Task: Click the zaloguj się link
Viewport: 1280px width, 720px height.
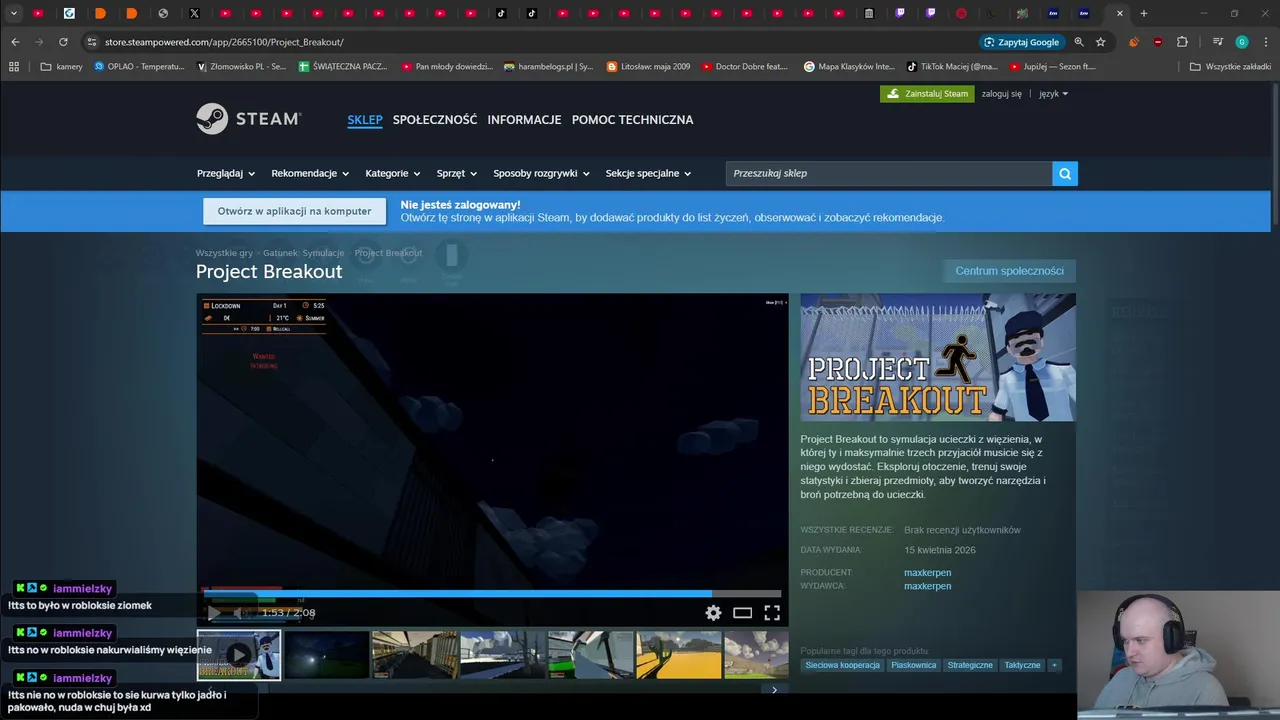Action: click(x=1001, y=94)
